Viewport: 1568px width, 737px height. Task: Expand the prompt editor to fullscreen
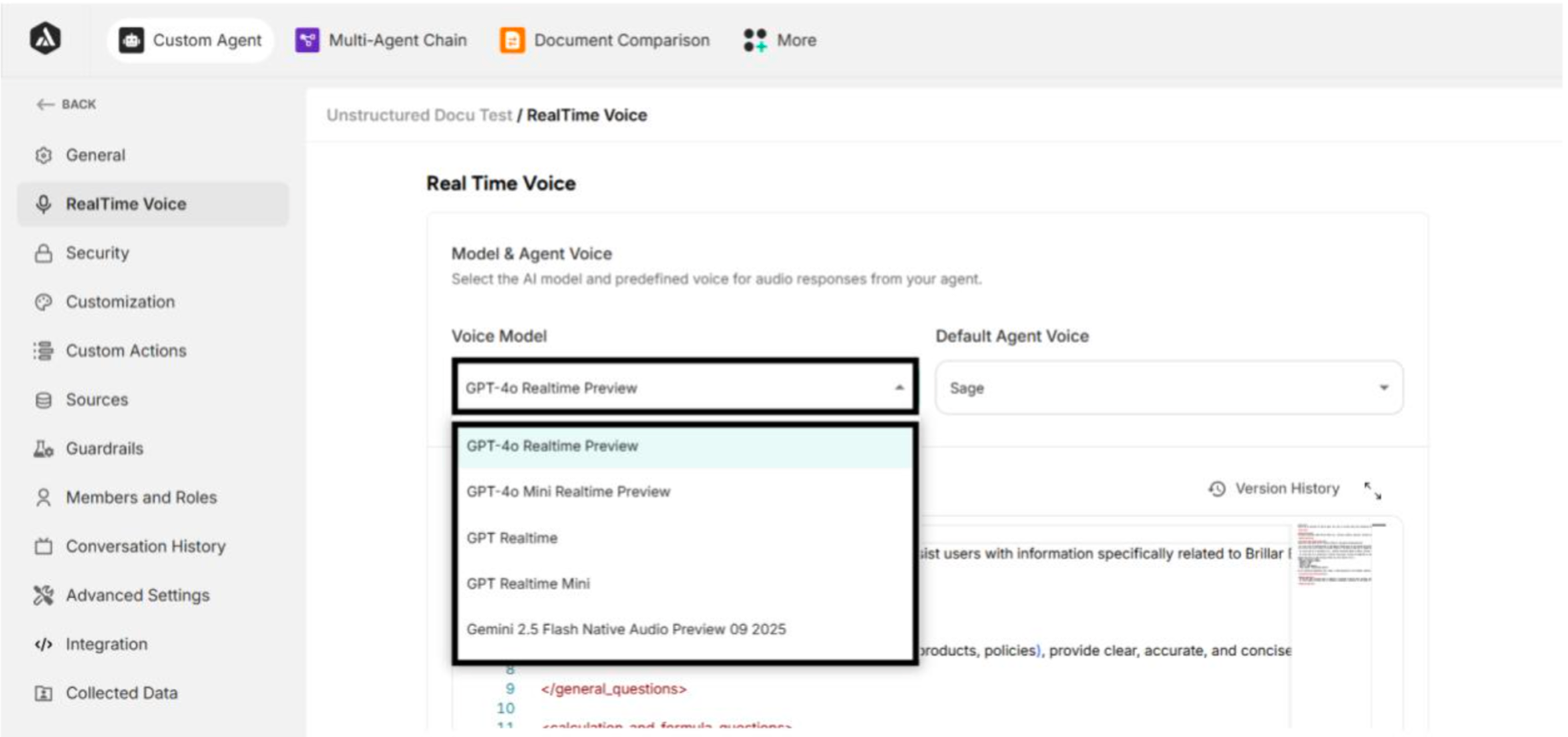tap(1373, 490)
